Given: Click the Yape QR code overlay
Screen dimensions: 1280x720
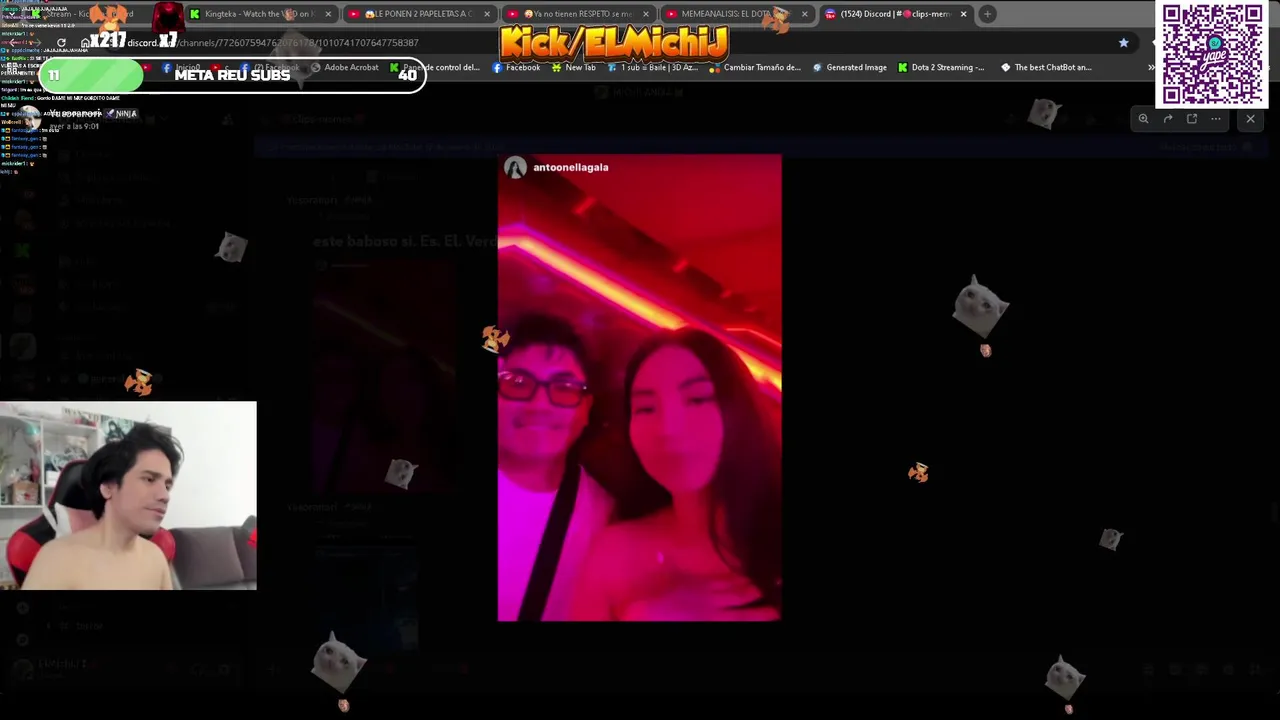Looking at the screenshot, I should point(1212,54).
